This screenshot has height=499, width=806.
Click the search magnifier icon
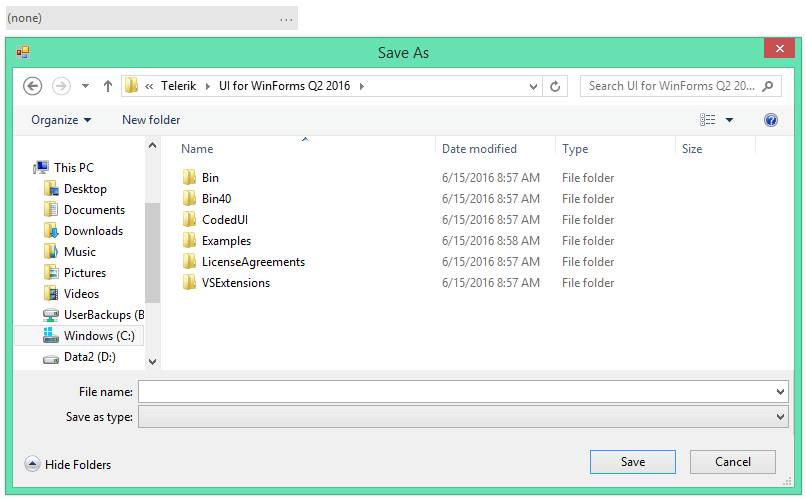coord(768,86)
